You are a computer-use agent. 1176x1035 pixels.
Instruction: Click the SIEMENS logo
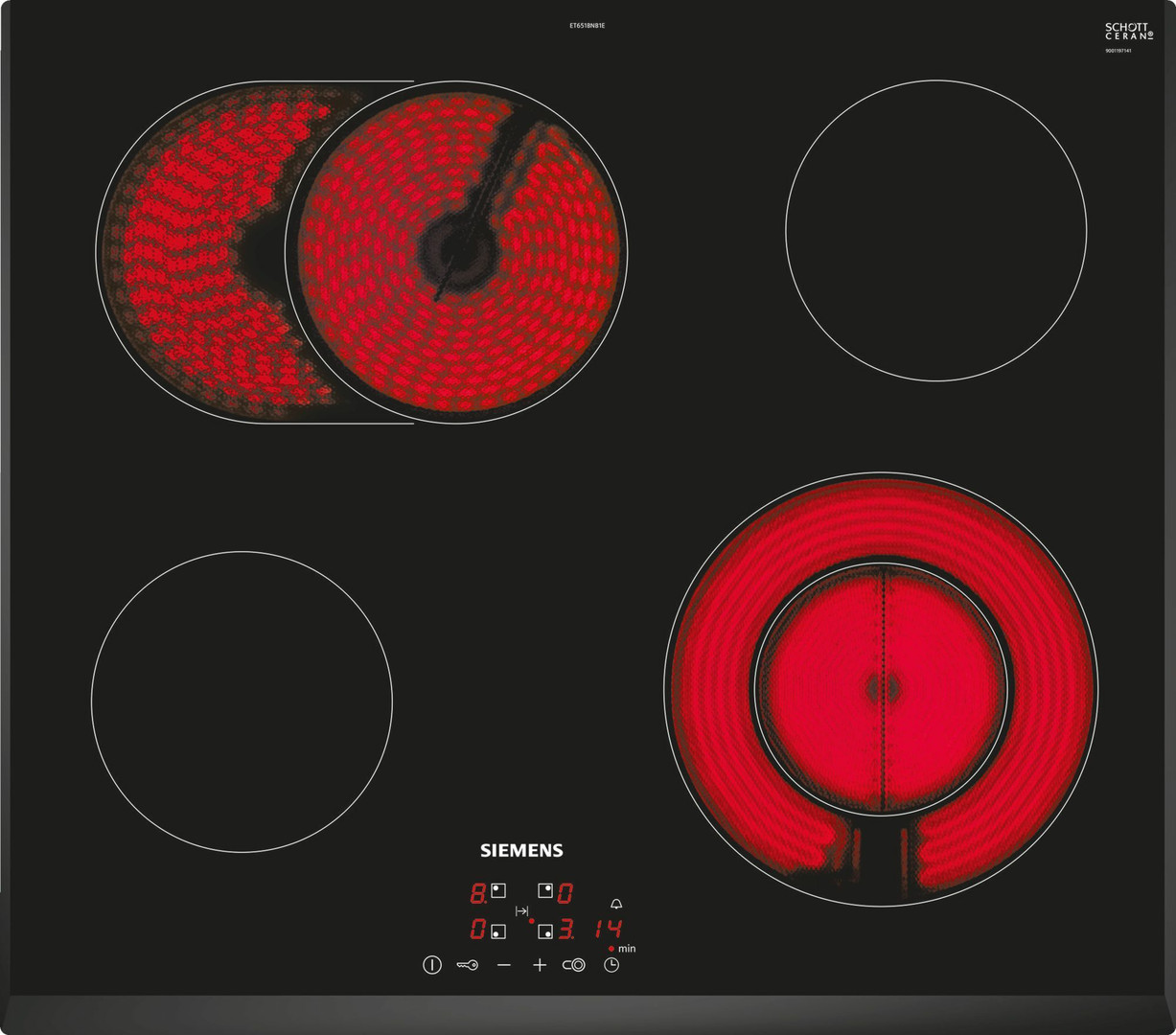(520, 850)
